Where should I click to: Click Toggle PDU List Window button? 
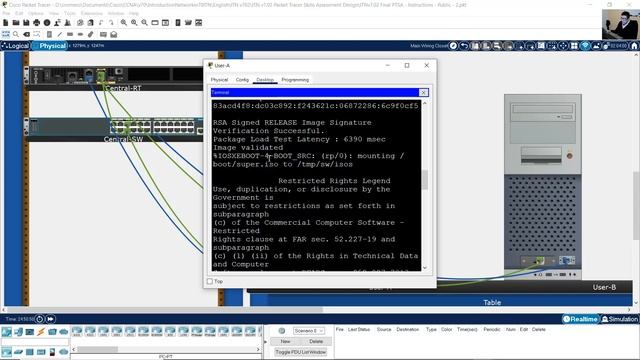pyautogui.click(x=301, y=352)
